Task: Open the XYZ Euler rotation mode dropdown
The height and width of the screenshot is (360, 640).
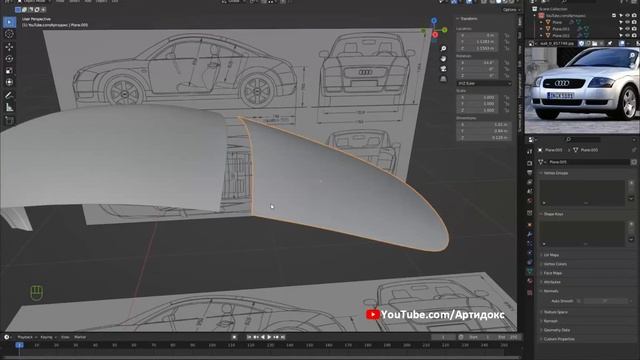Action: [x=484, y=83]
